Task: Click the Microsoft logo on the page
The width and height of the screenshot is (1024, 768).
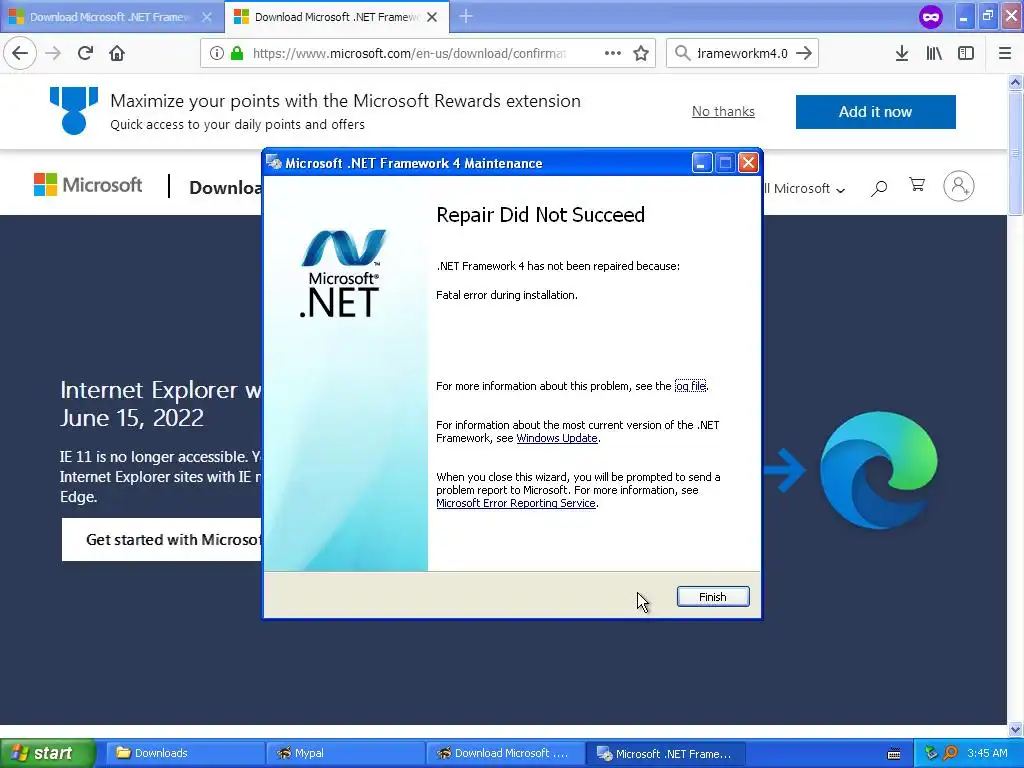Action: click(88, 185)
